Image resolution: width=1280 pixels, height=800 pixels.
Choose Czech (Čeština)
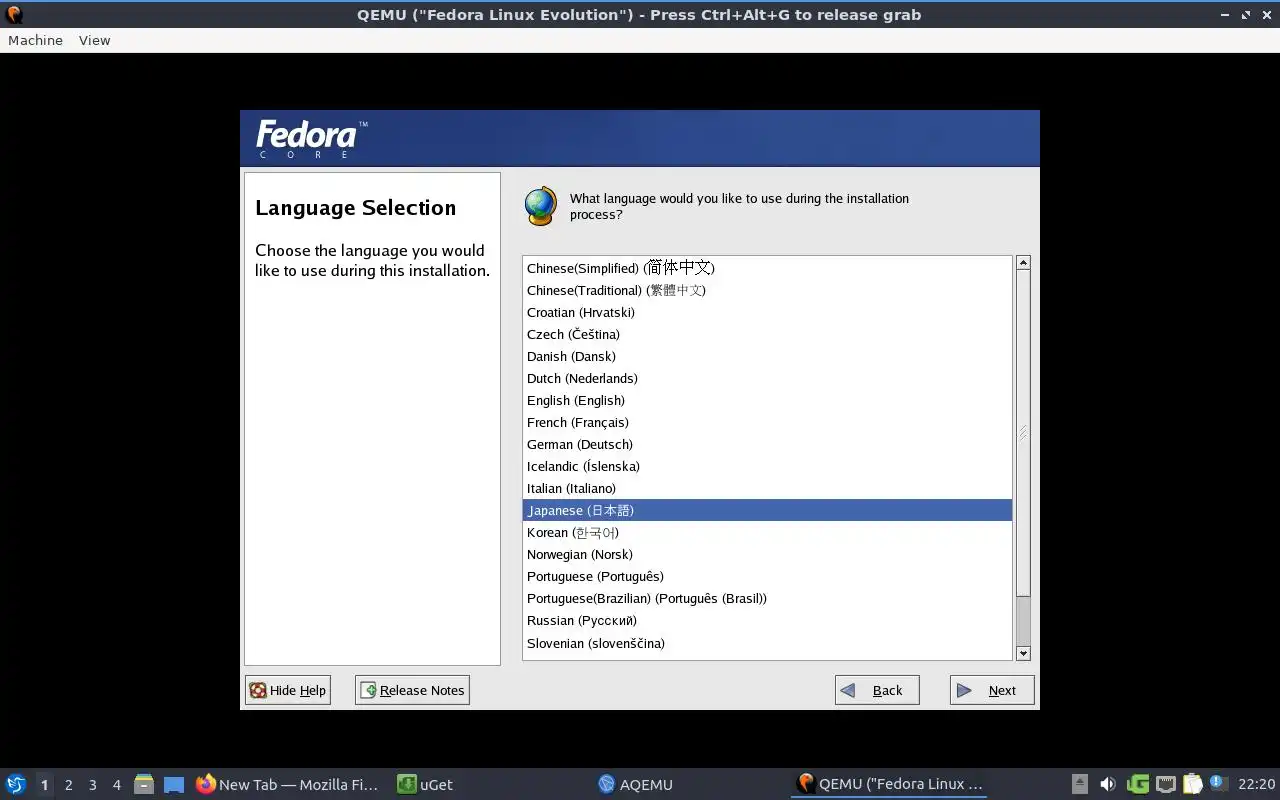[767, 334]
